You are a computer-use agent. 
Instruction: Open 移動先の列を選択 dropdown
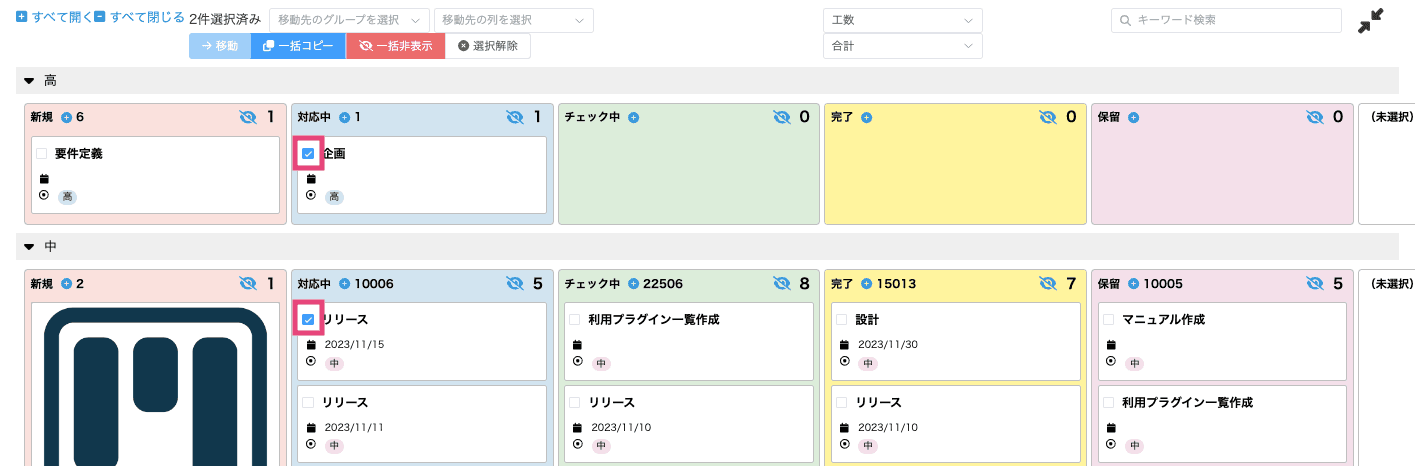513,20
